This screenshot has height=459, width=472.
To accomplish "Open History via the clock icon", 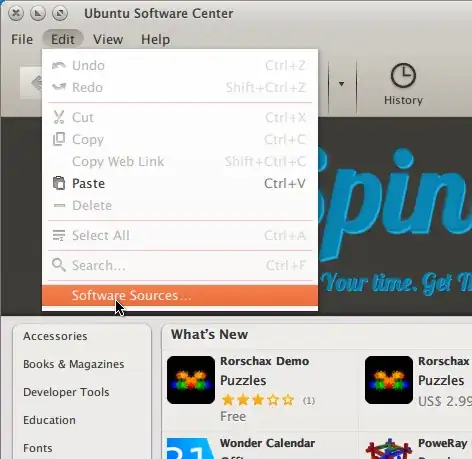I will pyautogui.click(x=403, y=75).
